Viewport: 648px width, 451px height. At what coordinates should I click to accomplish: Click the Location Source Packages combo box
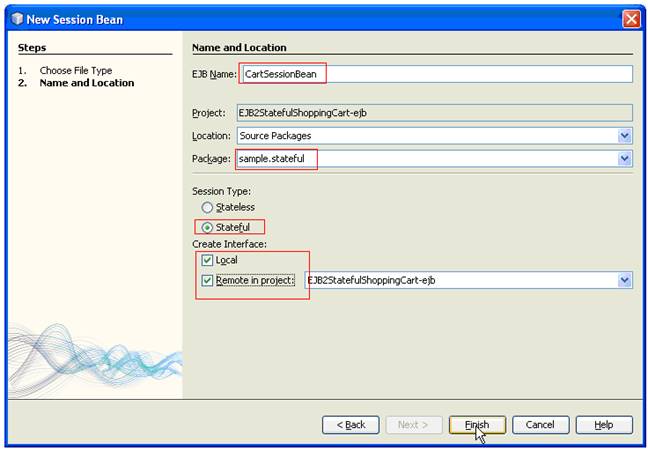click(434, 136)
